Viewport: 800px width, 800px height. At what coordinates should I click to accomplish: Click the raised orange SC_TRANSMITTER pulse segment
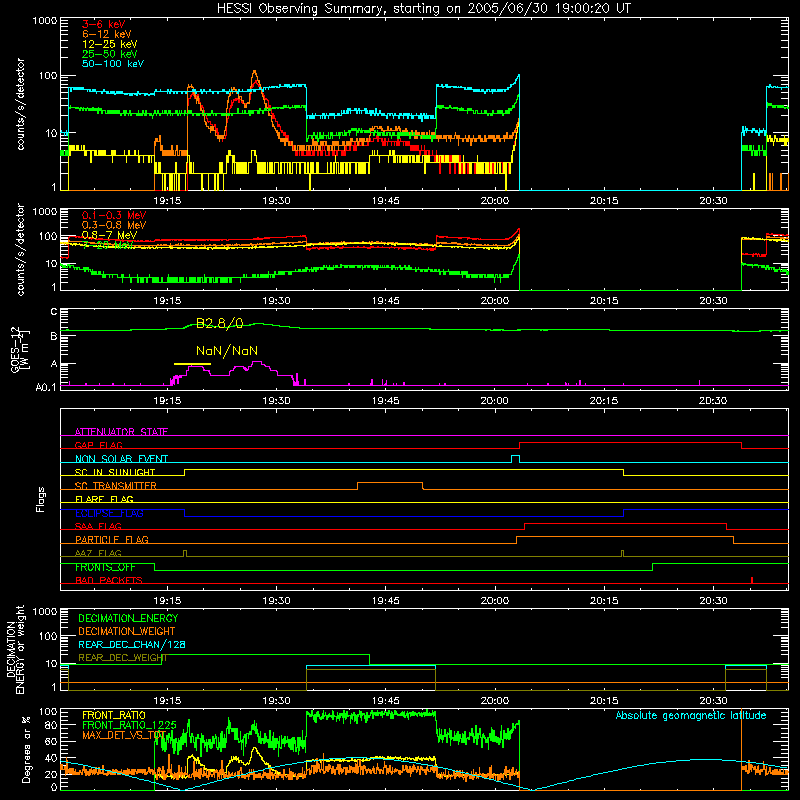390,483
